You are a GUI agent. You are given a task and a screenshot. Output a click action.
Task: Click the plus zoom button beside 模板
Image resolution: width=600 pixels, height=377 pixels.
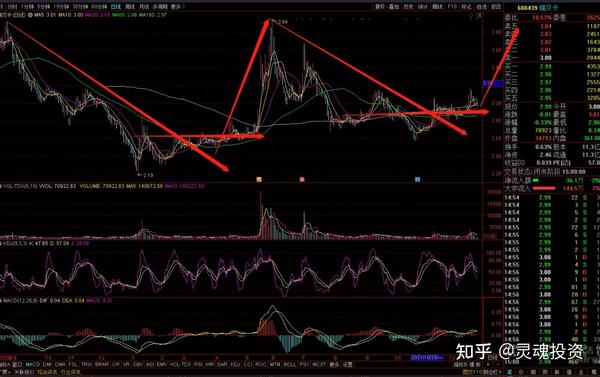pyautogui.click(x=488, y=364)
